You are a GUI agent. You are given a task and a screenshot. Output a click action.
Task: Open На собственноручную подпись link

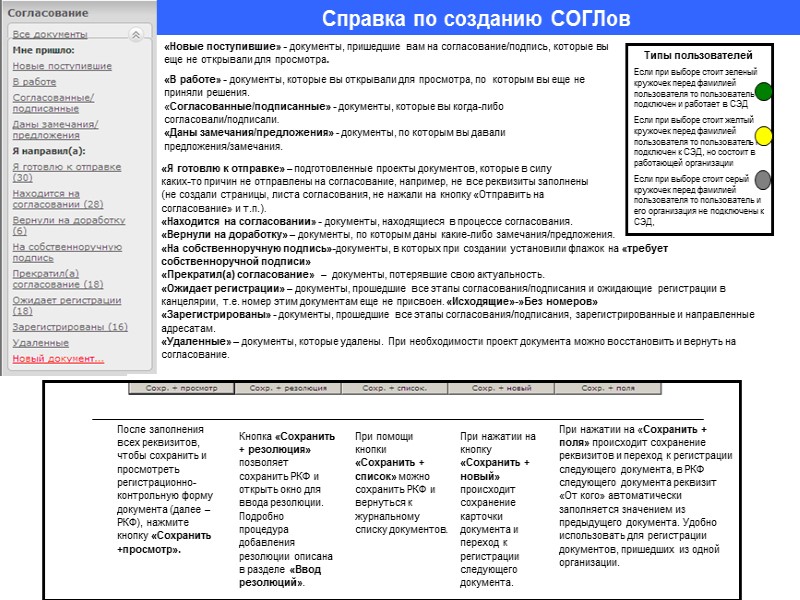[67, 252]
